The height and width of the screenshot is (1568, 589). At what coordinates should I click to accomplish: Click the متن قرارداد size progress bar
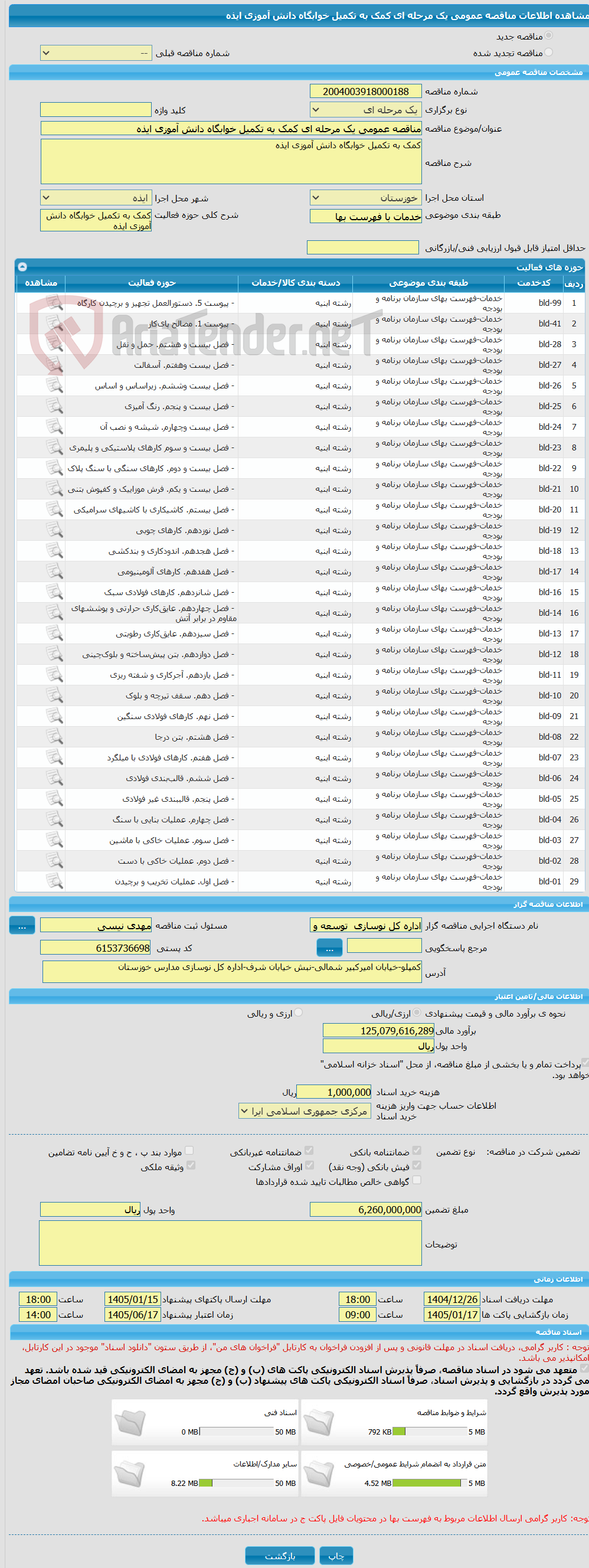pos(430,1483)
